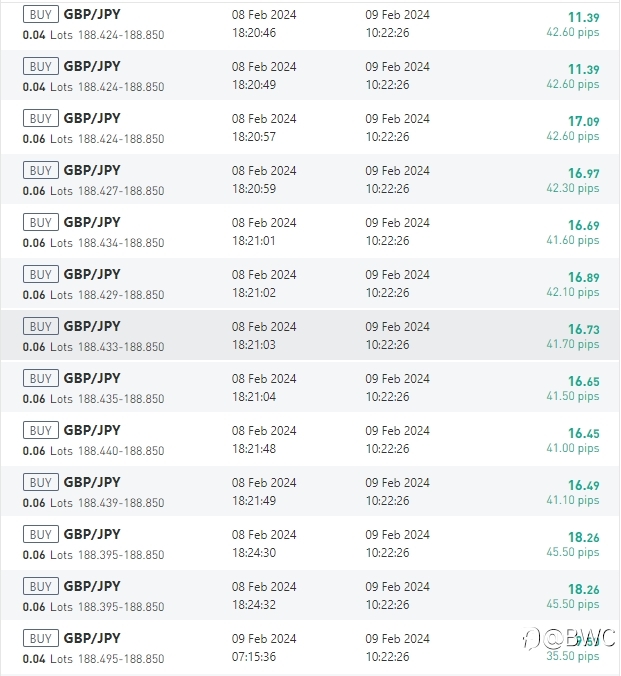Click the 17.09 profit amount
621x676 pixels.
click(583, 122)
